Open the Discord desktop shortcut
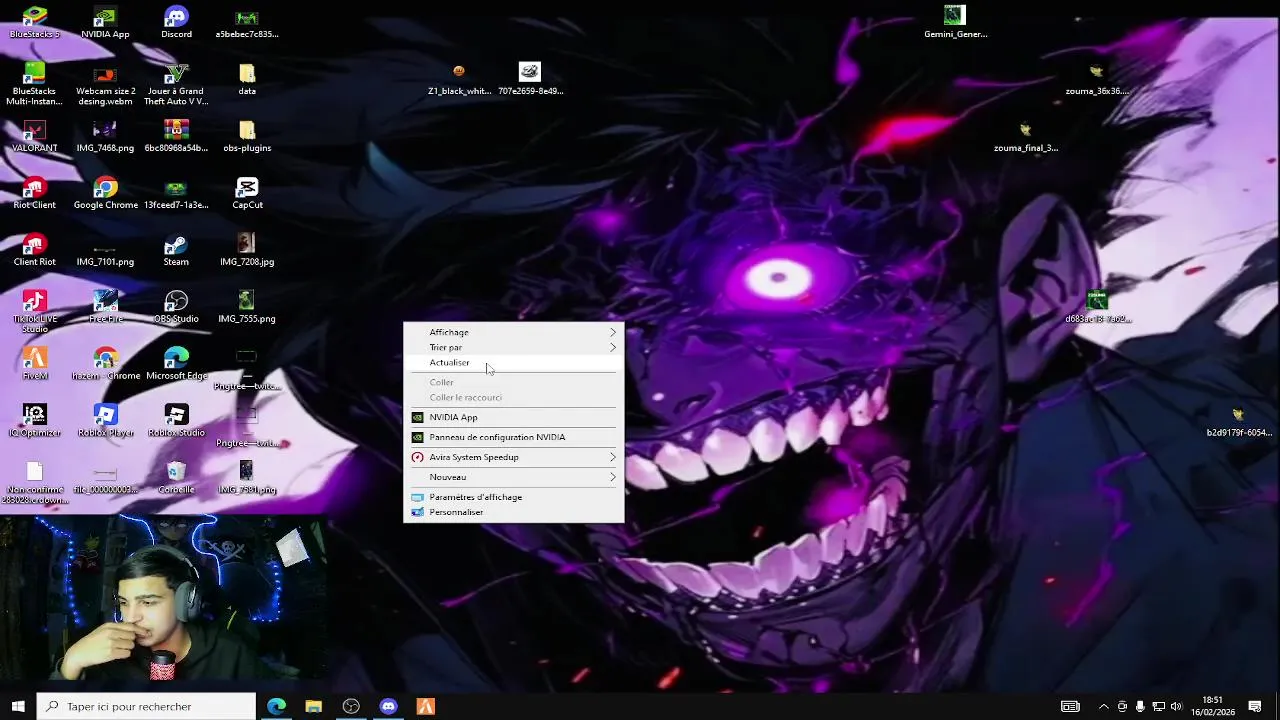This screenshot has width=1280, height=720. point(176,22)
